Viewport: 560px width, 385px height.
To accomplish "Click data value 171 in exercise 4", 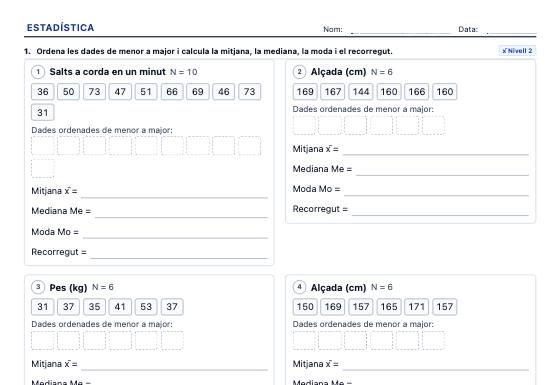I will (416, 307).
